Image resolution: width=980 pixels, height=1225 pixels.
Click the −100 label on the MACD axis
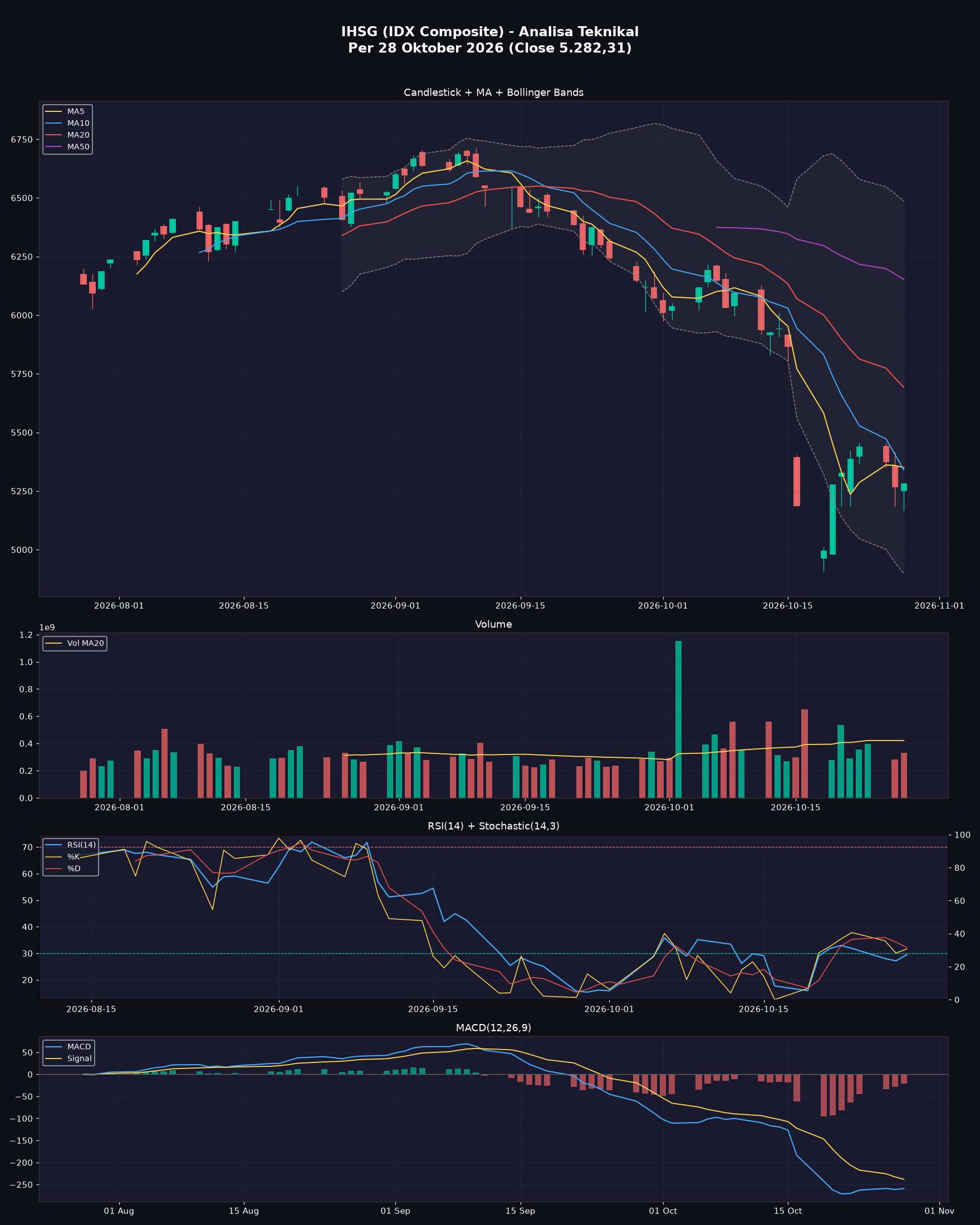click(x=21, y=1119)
